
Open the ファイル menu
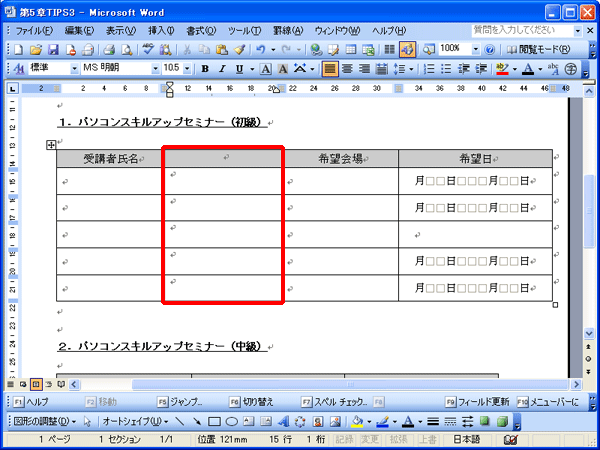pos(34,31)
